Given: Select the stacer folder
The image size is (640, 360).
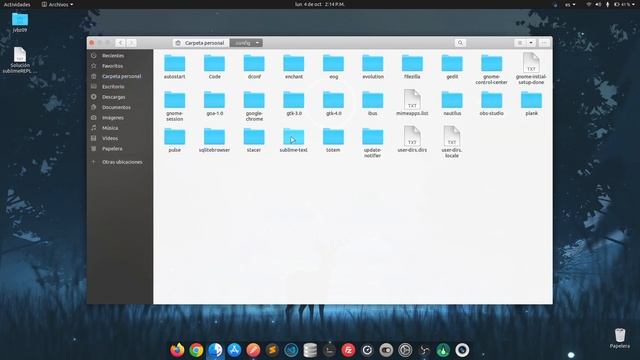Looking at the screenshot, I should click(x=254, y=140).
